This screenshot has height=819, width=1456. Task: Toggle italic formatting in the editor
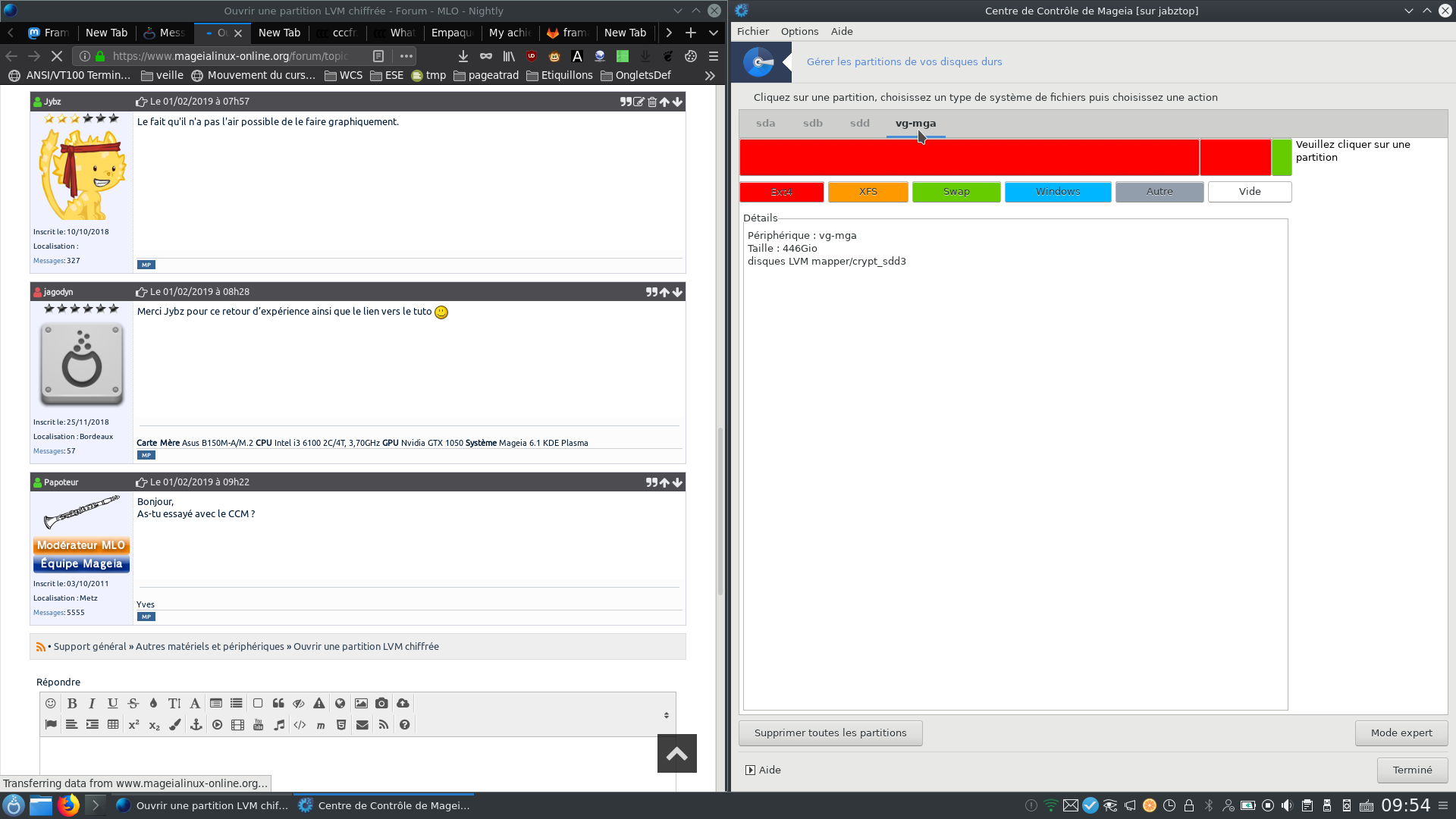tap(92, 704)
